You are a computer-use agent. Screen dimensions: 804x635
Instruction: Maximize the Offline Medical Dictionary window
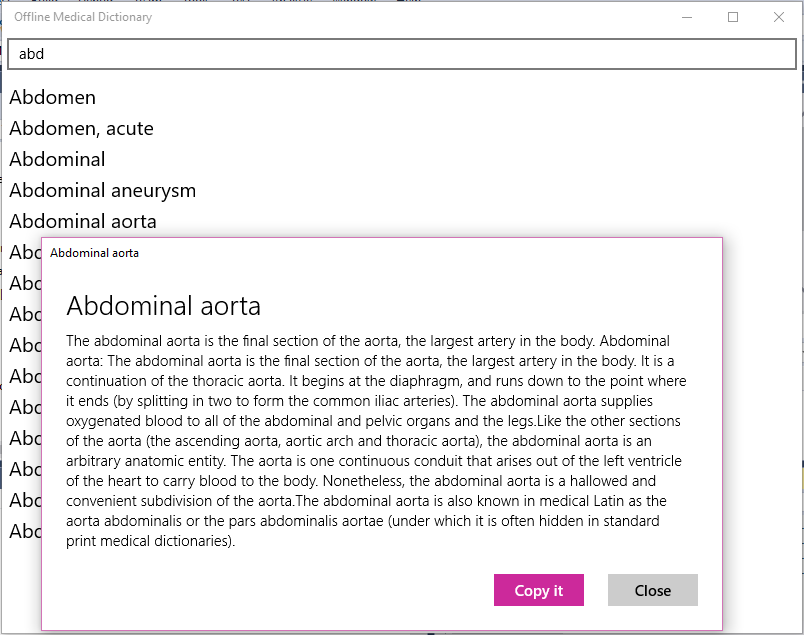[733, 18]
